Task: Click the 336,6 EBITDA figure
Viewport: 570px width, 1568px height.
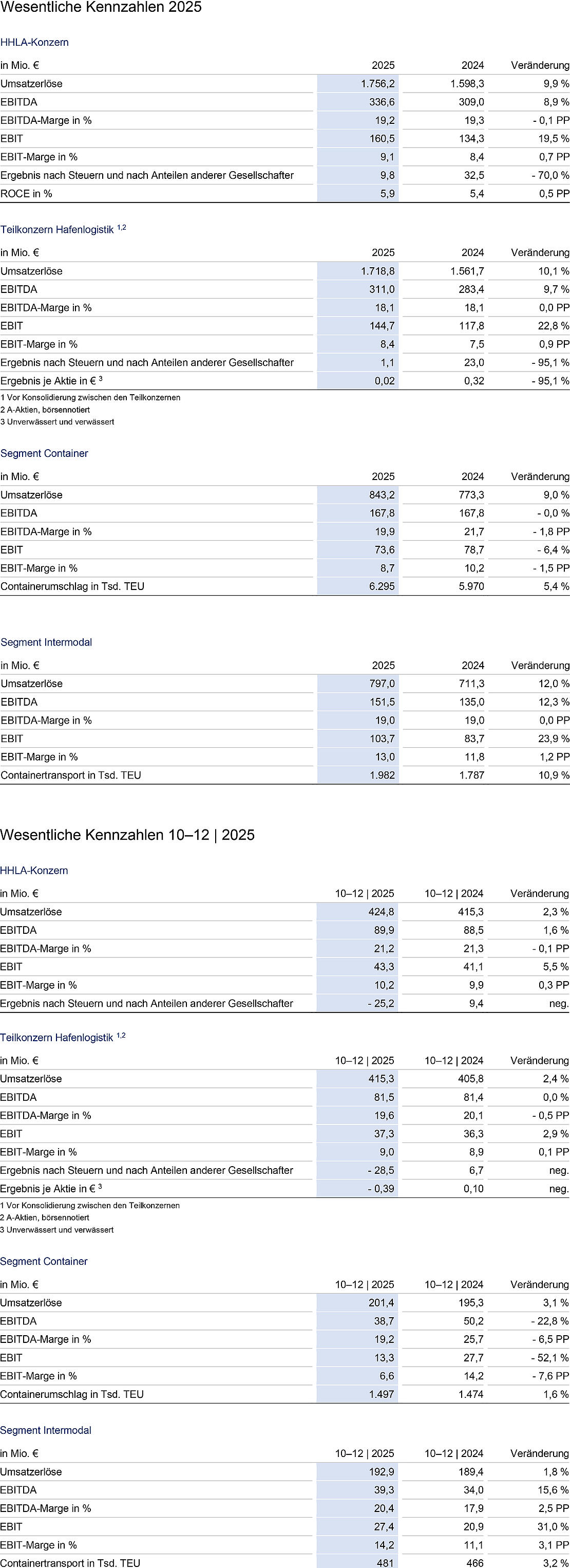Action: (382, 102)
